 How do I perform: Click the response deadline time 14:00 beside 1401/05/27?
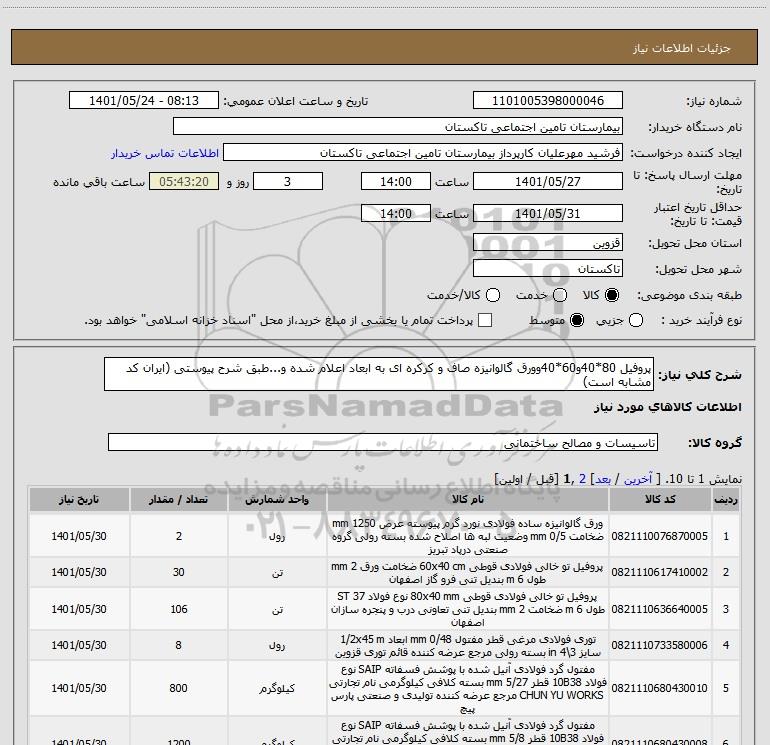click(x=396, y=182)
